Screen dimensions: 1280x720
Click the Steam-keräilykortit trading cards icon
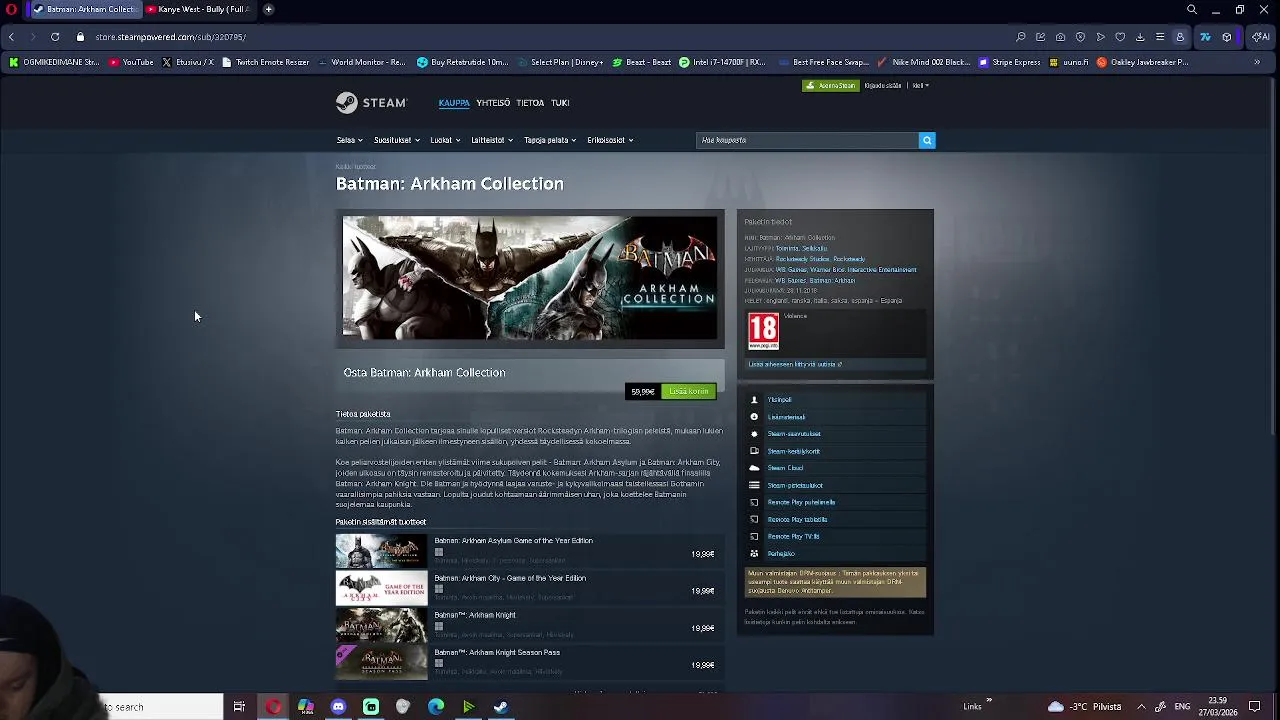[754, 451]
